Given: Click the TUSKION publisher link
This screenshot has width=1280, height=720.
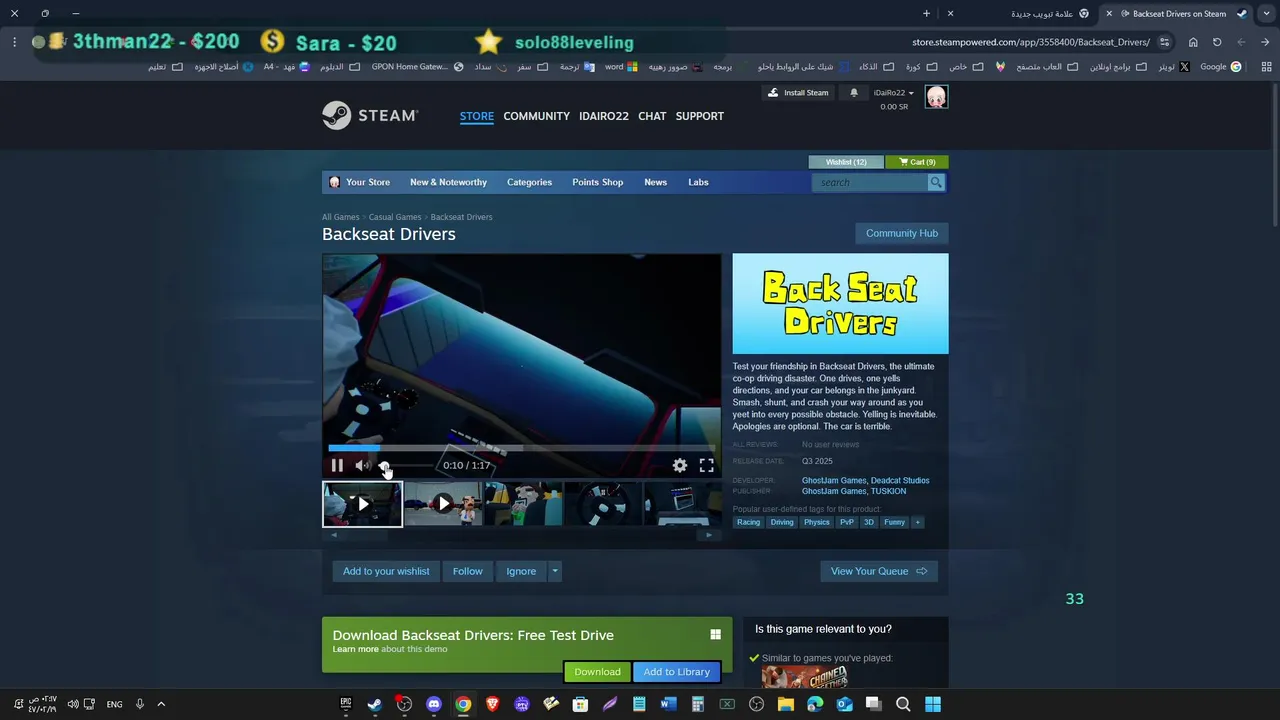Looking at the screenshot, I should pos(888,491).
